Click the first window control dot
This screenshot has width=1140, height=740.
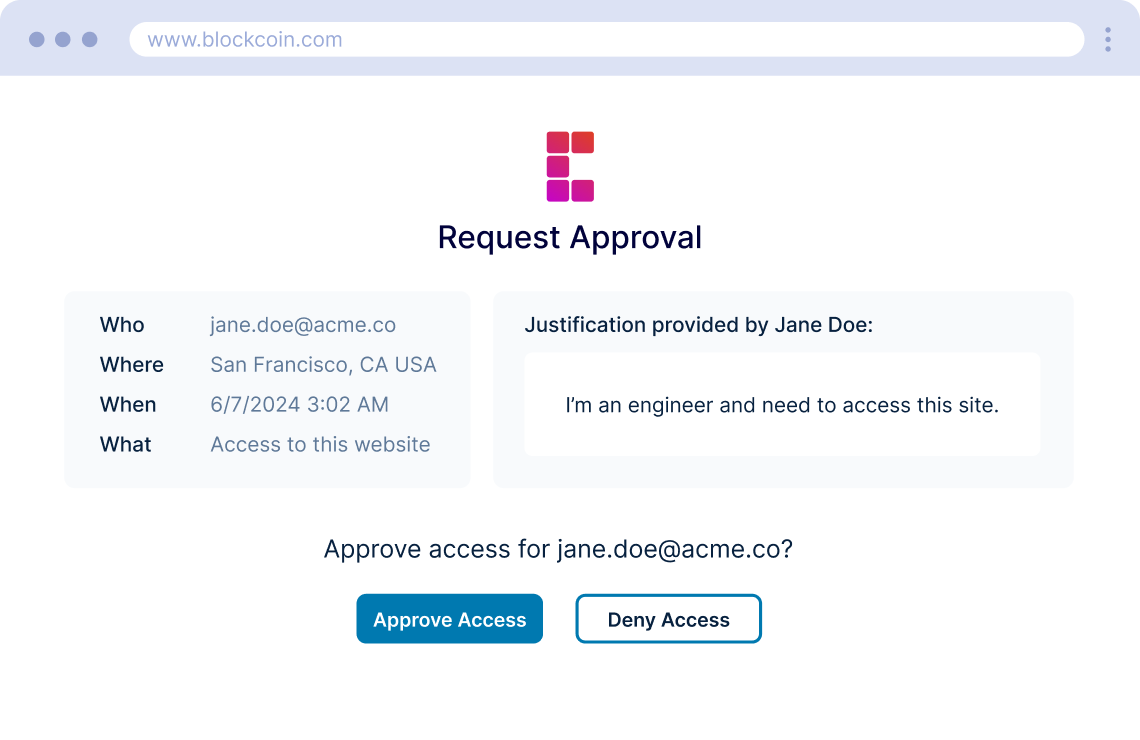pyautogui.click(x=37, y=40)
